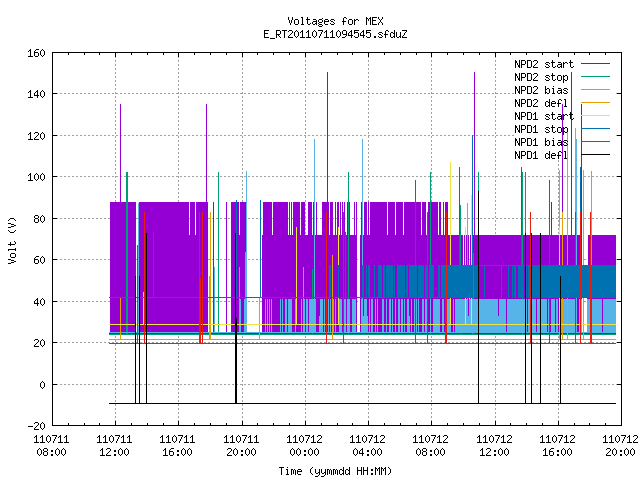Click the x-axis label '110712 04:00'
Viewport: 640px width, 480px height.
click(367, 446)
